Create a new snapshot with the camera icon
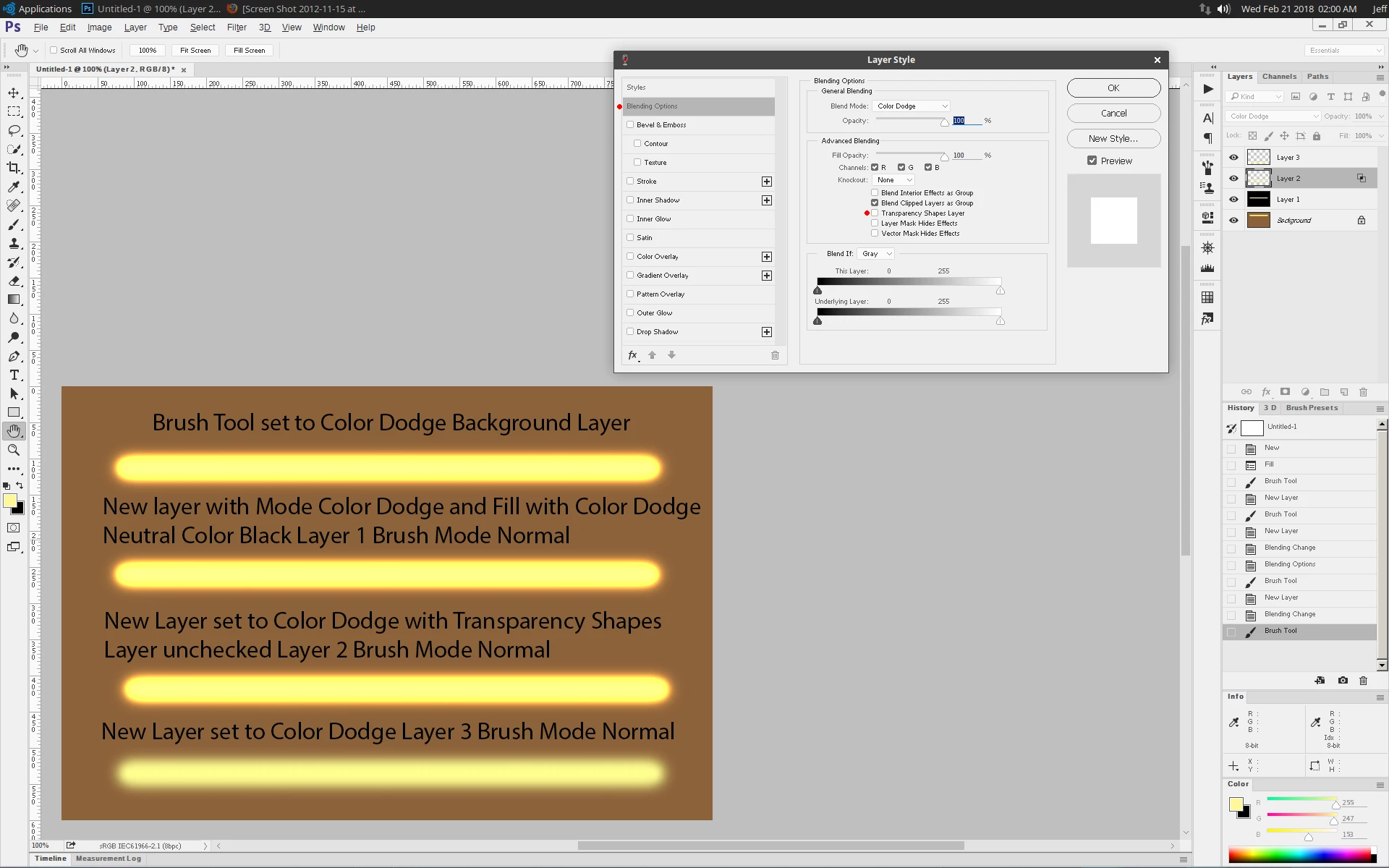 point(1343,681)
